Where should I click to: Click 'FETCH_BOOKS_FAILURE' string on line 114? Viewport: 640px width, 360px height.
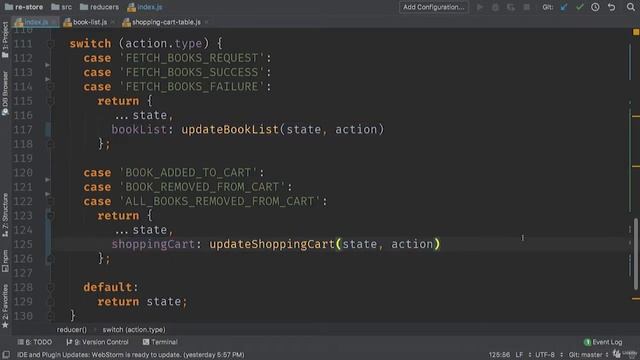tap(192, 87)
